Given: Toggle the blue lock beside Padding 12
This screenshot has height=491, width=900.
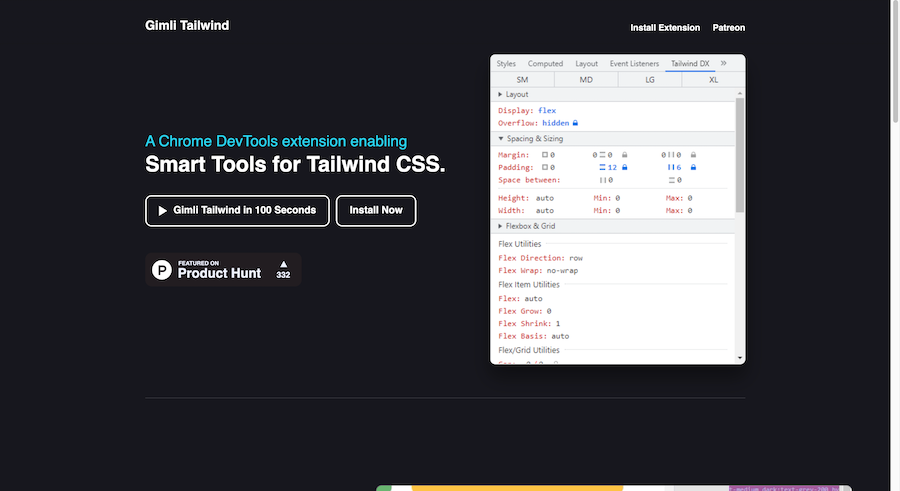Looking at the screenshot, I should pos(624,168).
